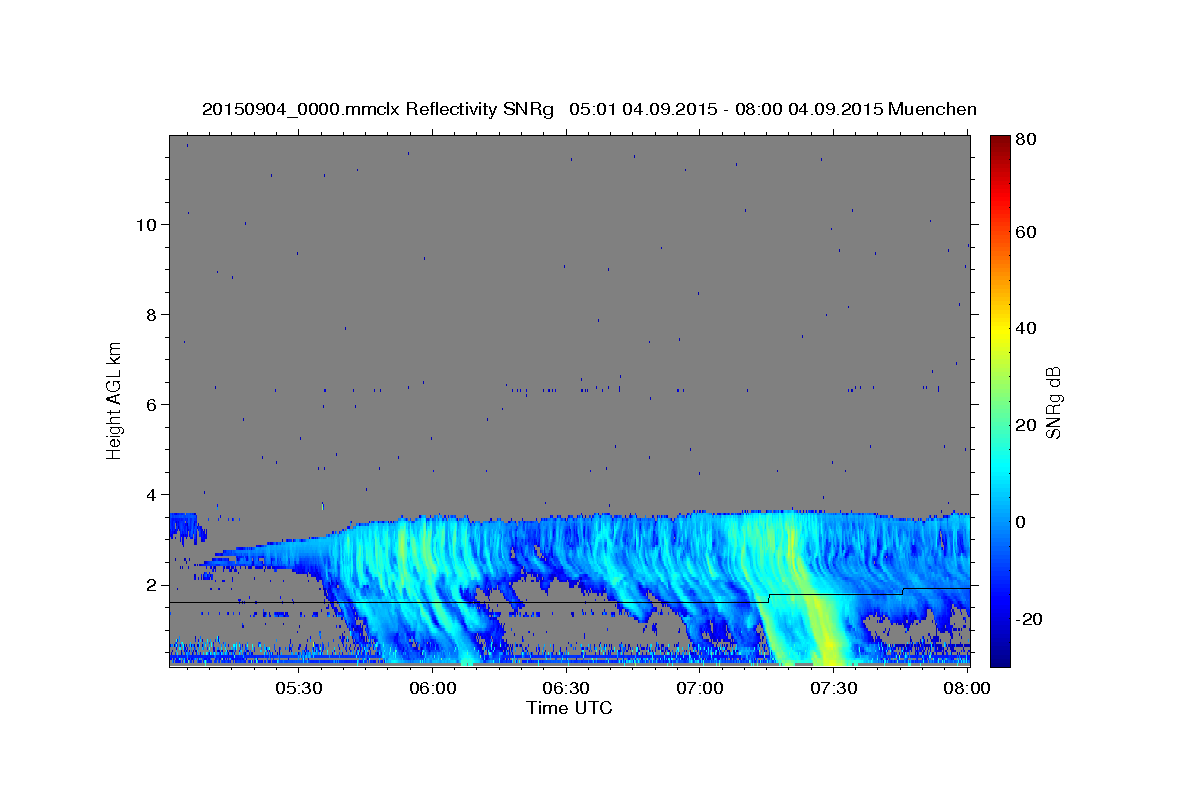Screen dimensions: 1200x800
Task: Click the height tick label 2
Action: [152, 585]
